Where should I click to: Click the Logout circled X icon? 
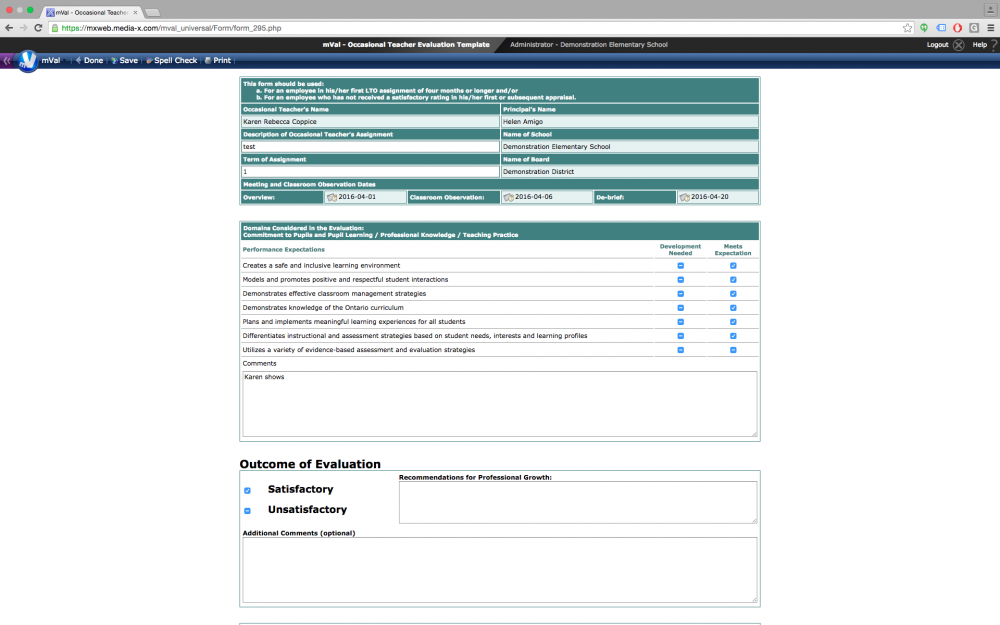[958, 45]
